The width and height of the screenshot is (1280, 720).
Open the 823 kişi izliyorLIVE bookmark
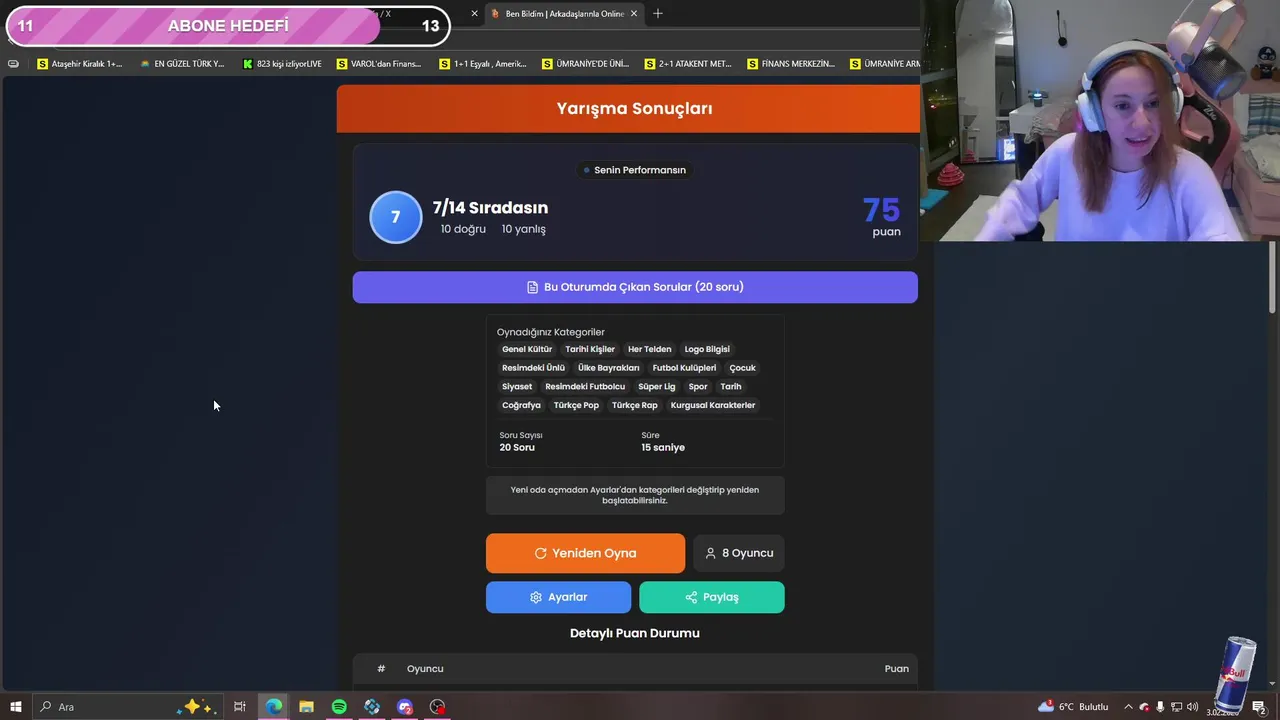tap(282, 64)
